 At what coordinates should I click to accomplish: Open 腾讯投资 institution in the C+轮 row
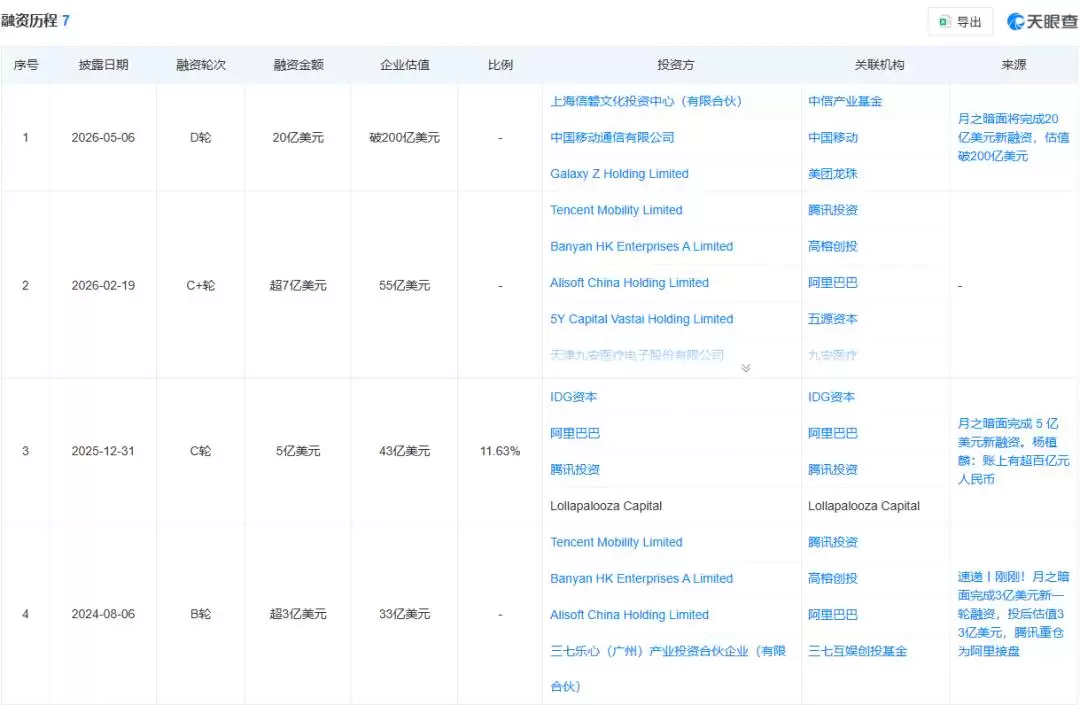[832, 210]
